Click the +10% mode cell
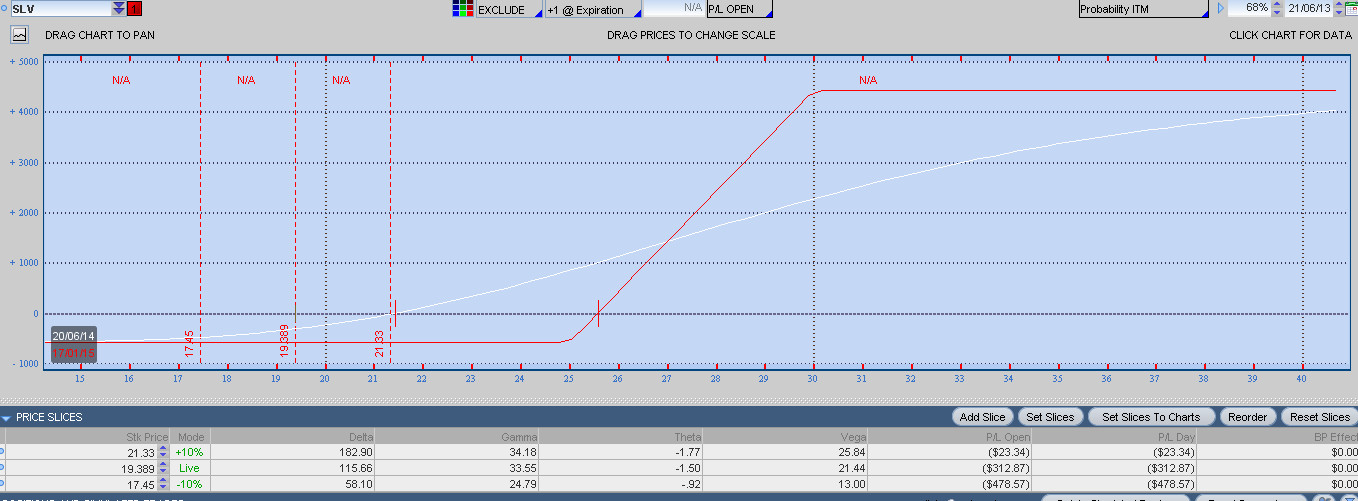This screenshot has height=501, width=1358. [189, 452]
